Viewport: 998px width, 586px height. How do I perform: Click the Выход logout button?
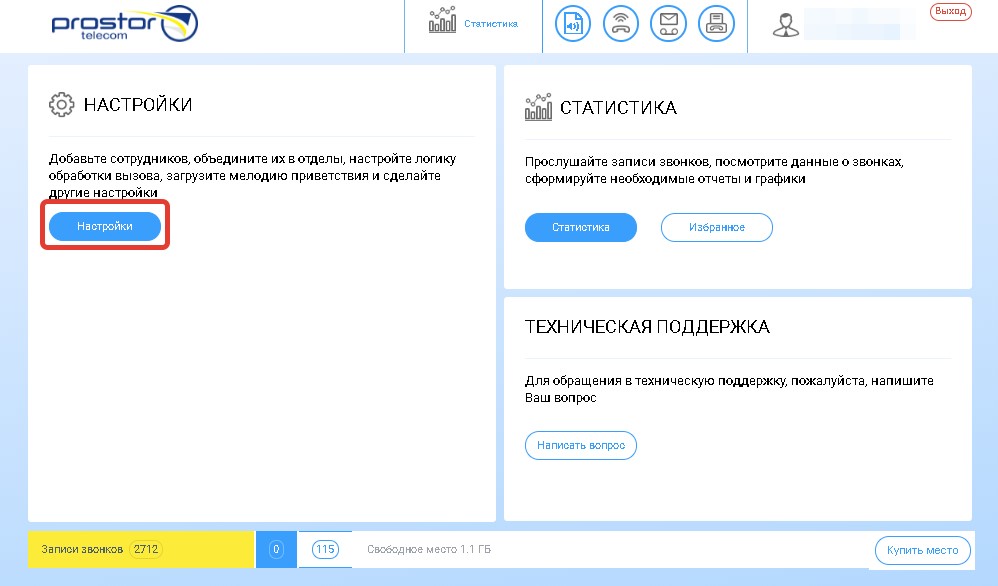coord(950,11)
